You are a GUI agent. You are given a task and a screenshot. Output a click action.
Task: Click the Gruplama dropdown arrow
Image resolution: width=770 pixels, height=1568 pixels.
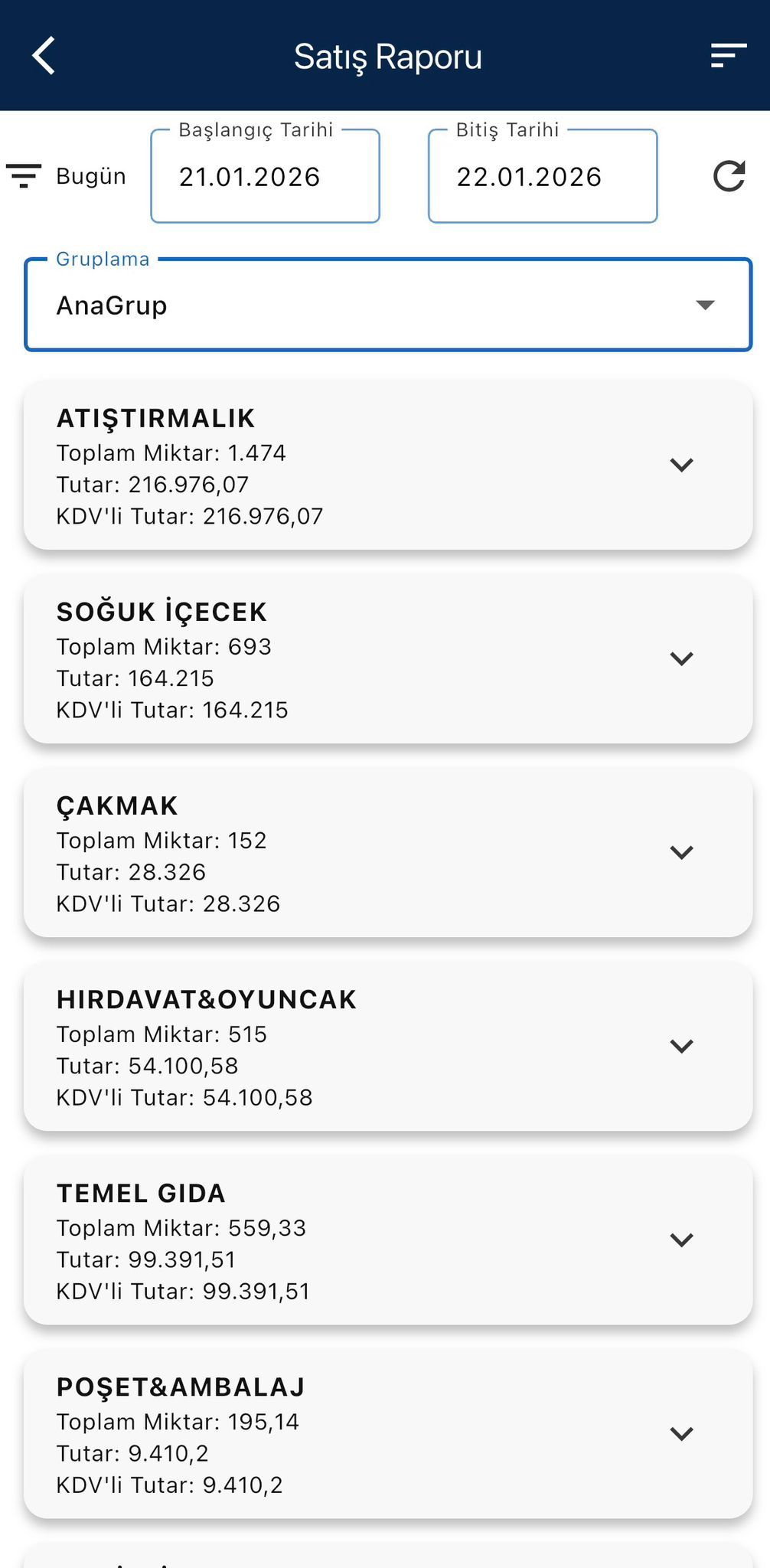pyautogui.click(x=705, y=305)
